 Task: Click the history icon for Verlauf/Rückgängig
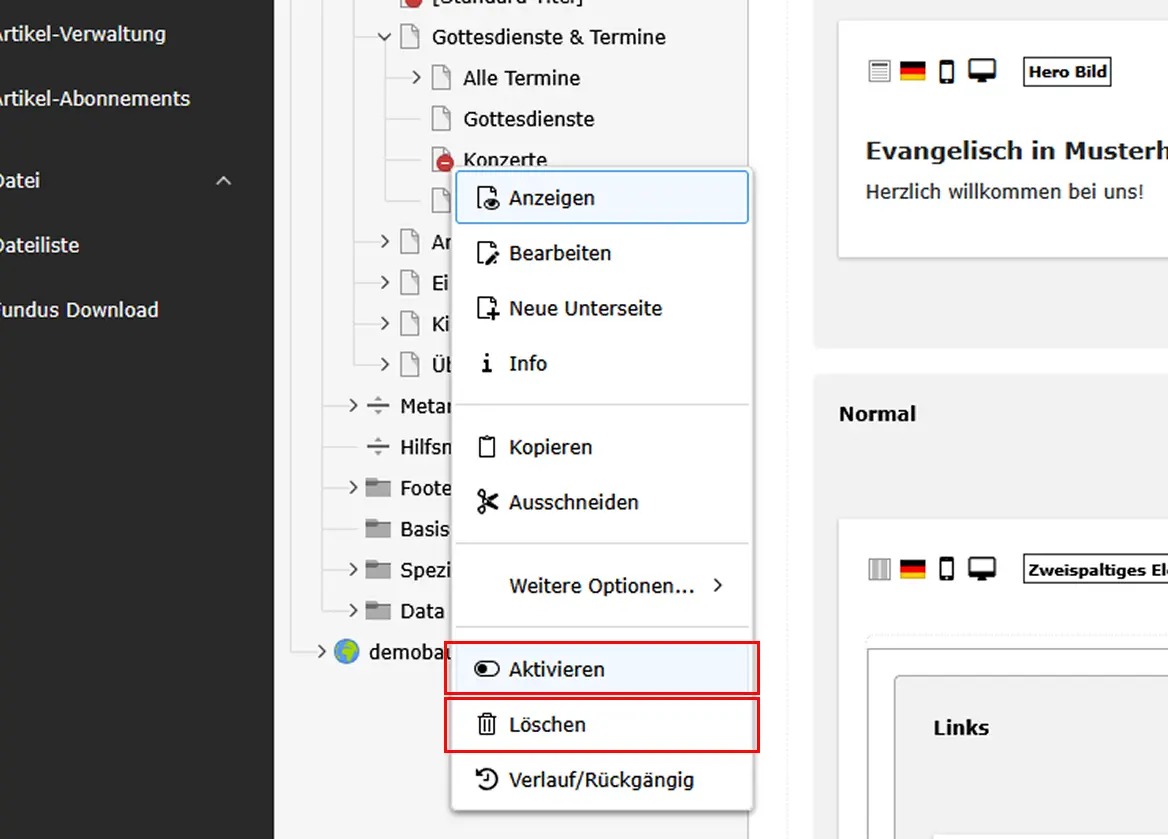(487, 780)
